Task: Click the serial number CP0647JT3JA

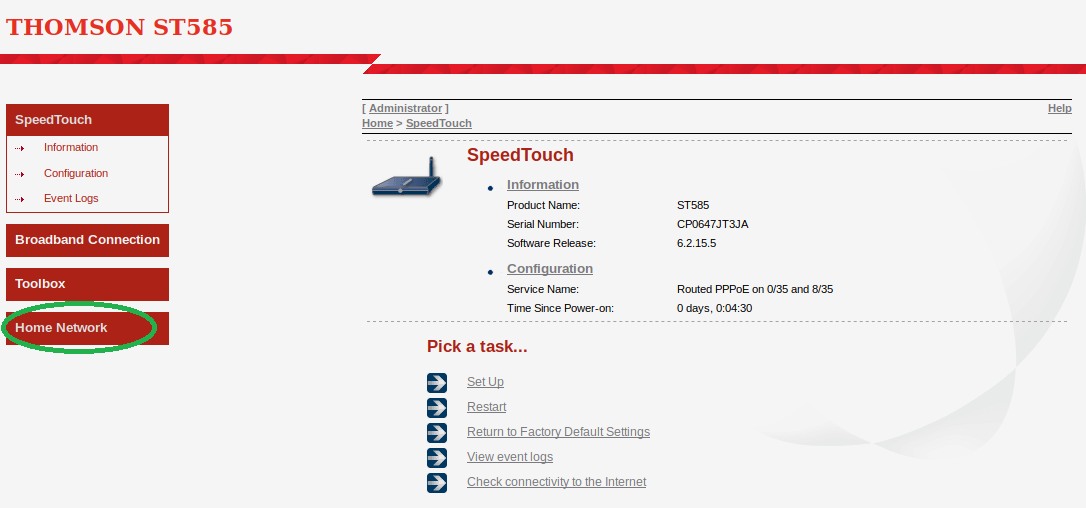Action: (713, 225)
